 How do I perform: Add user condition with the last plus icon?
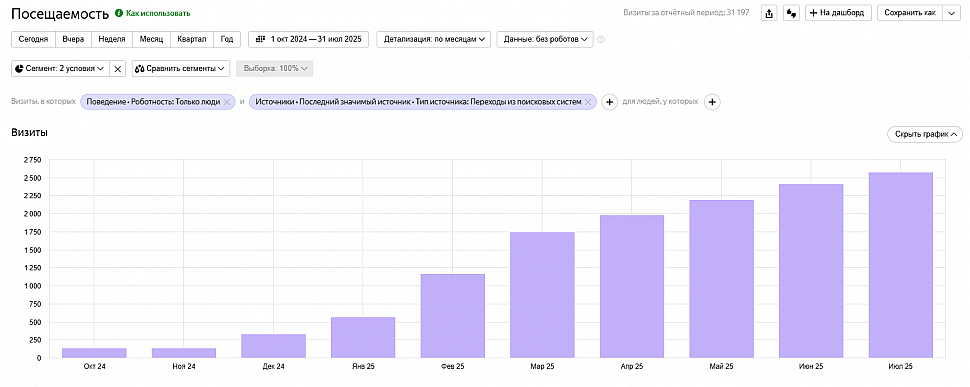pyautogui.click(x=712, y=102)
